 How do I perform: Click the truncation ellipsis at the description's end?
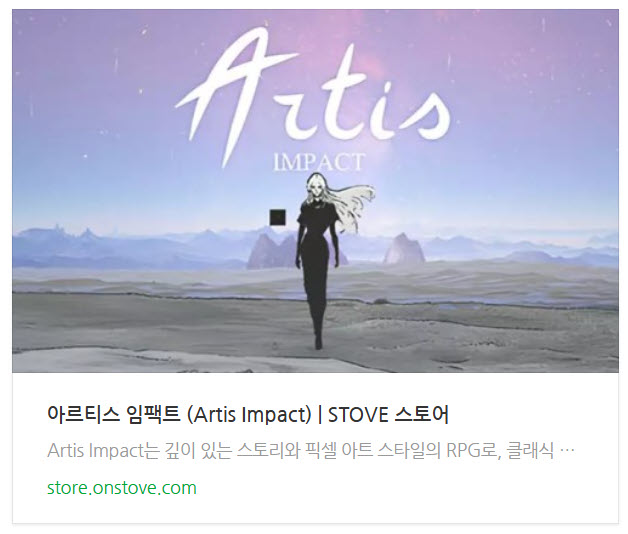click(566, 451)
